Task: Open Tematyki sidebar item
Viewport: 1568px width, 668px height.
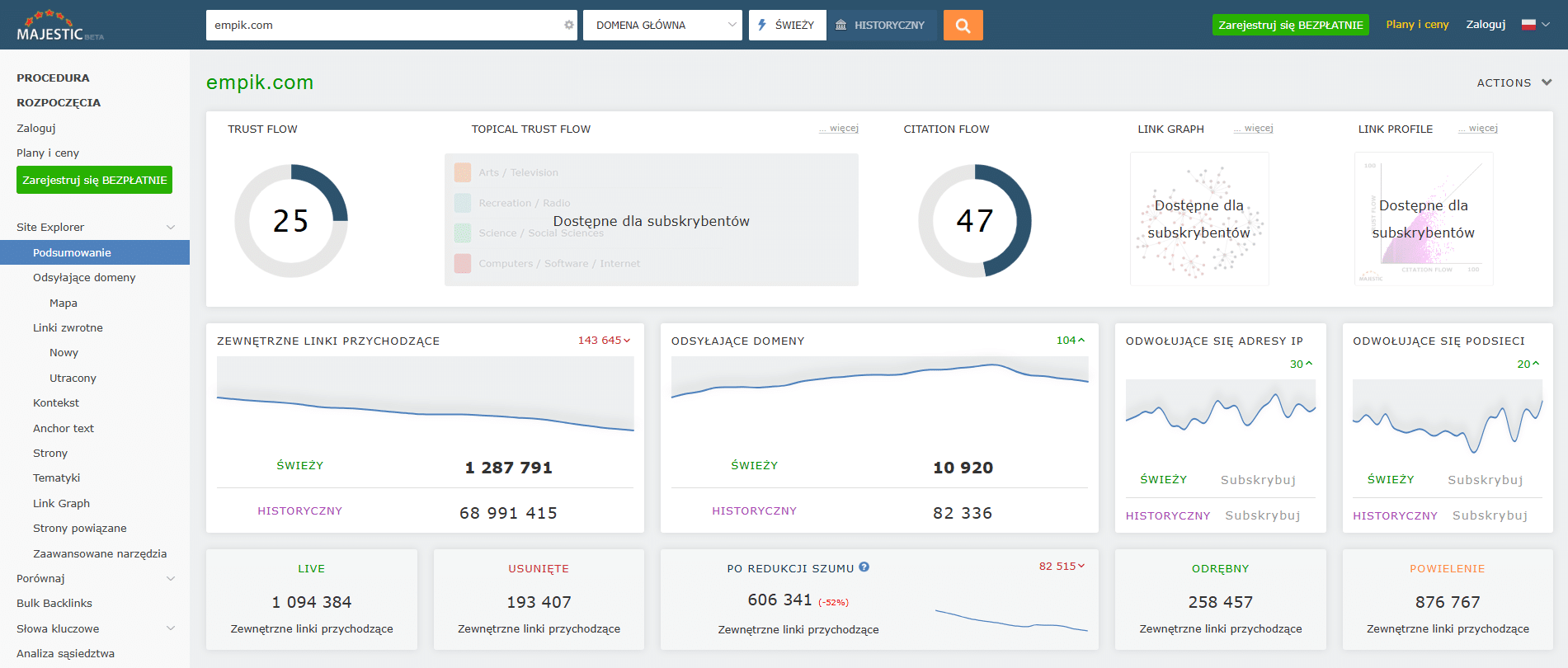Action: 56,477
